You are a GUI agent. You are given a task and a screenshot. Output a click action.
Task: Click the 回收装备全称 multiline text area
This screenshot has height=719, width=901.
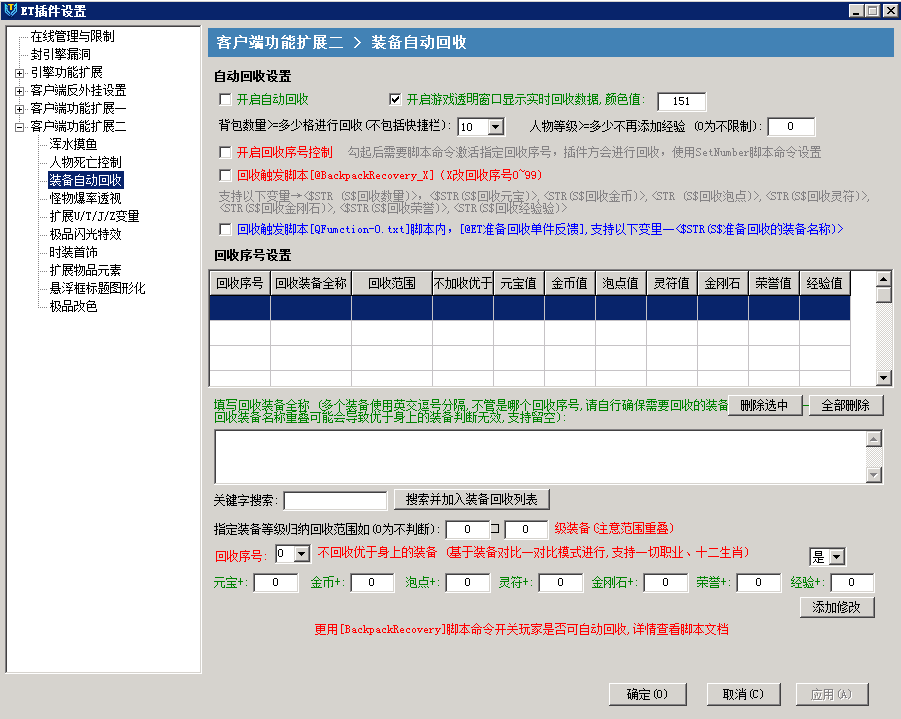[540, 457]
